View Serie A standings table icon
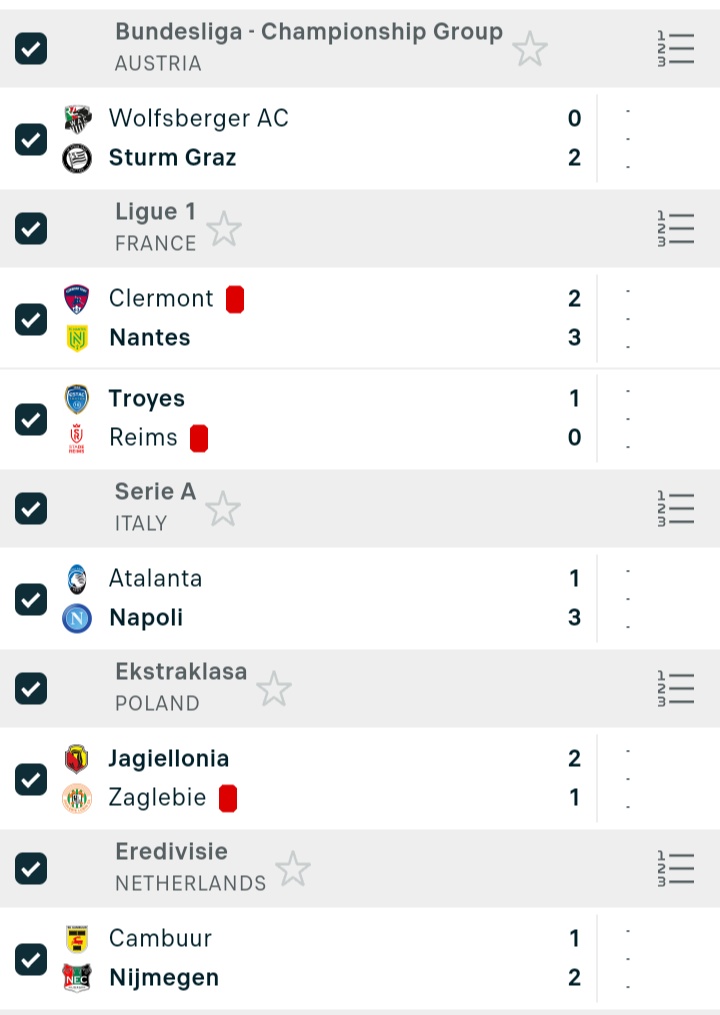The image size is (720, 1015). pos(676,508)
